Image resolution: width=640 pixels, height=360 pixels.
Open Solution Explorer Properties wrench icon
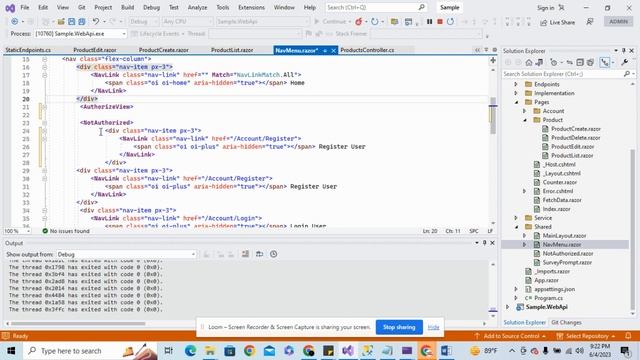[x=624, y=62]
